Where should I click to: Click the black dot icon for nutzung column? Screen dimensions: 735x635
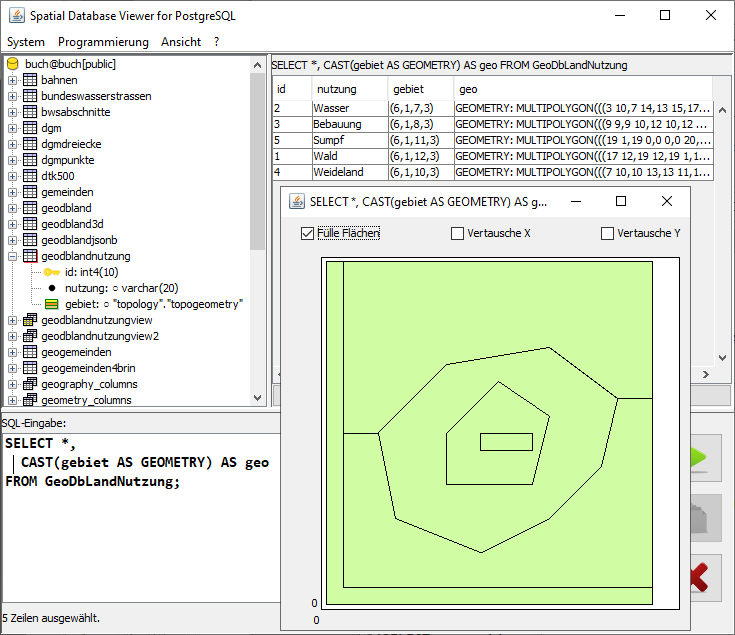point(52,288)
